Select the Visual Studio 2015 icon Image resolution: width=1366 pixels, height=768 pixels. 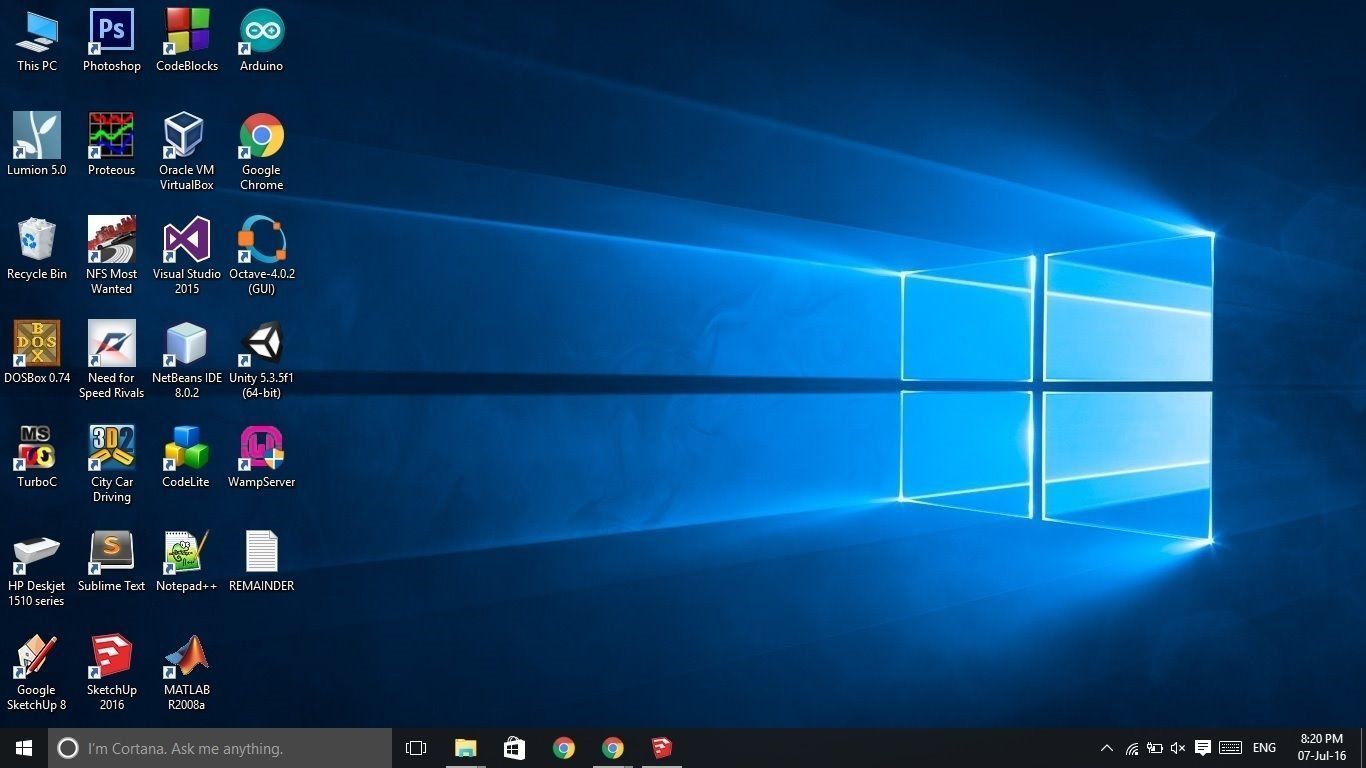pyautogui.click(x=186, y=255)
